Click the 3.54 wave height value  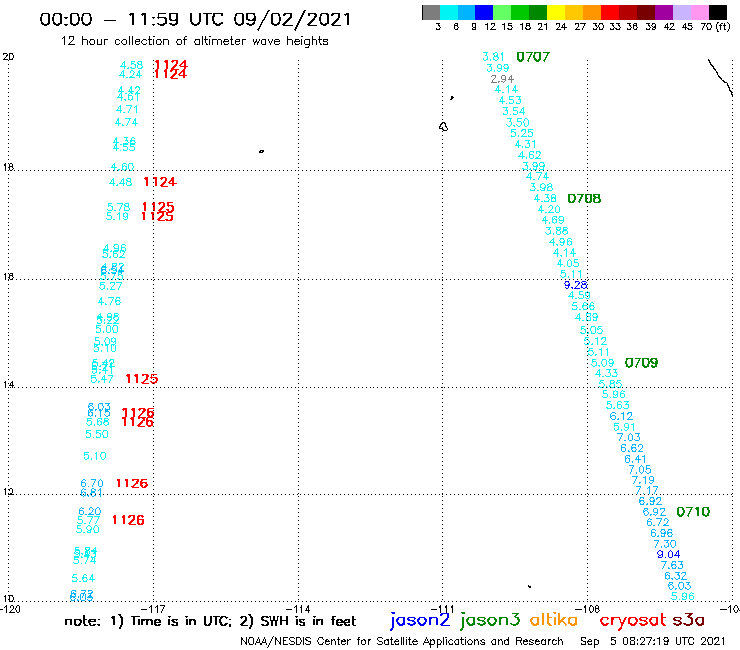coord(513,111)
